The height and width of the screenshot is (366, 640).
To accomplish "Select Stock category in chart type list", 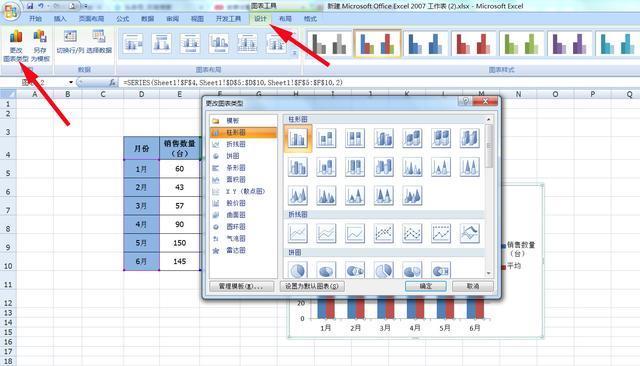I will tap(243, 203).
